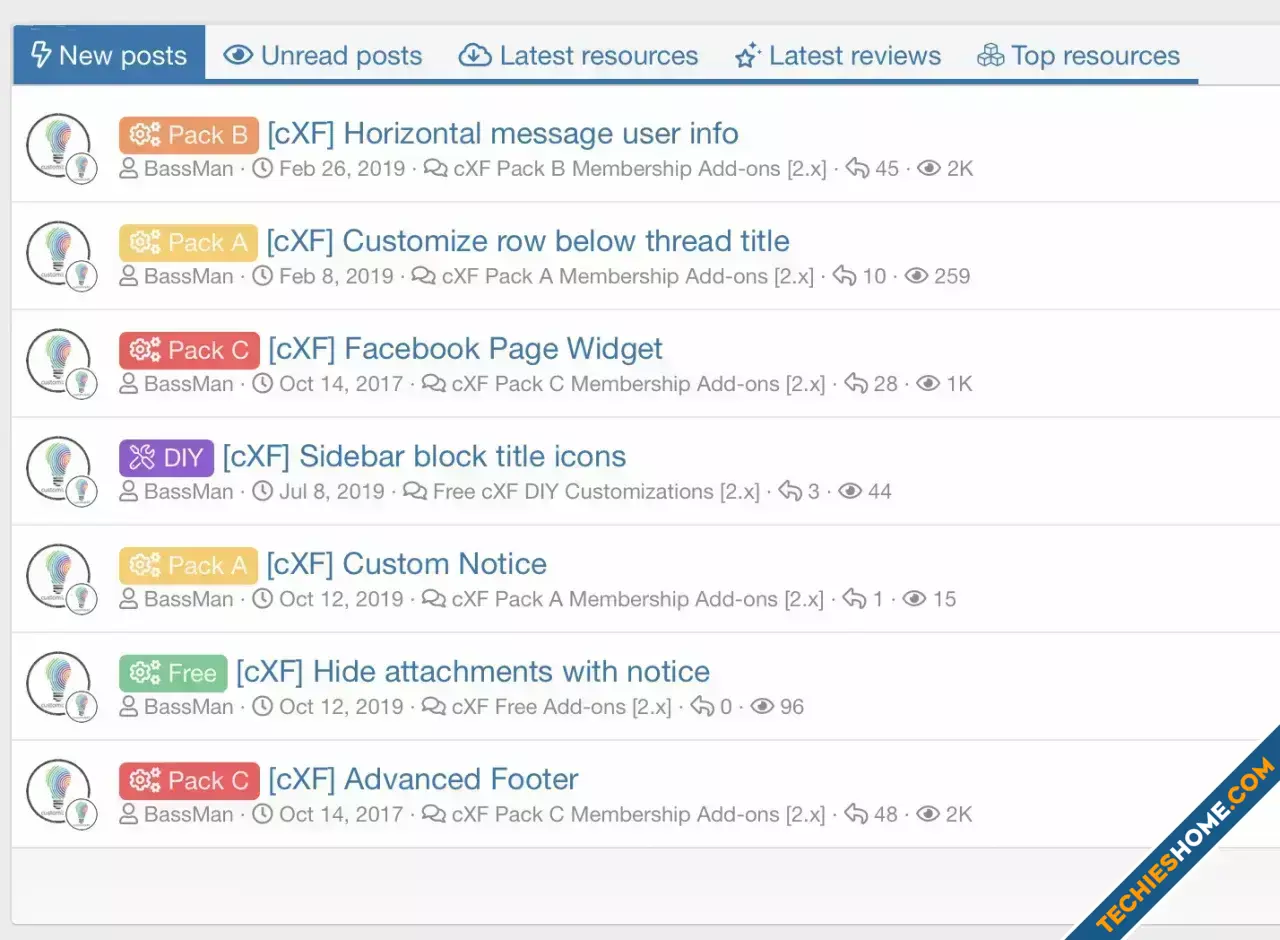
Task: Click BassMan under Facebook Page Widget
Action: click(x=188, y=383)
